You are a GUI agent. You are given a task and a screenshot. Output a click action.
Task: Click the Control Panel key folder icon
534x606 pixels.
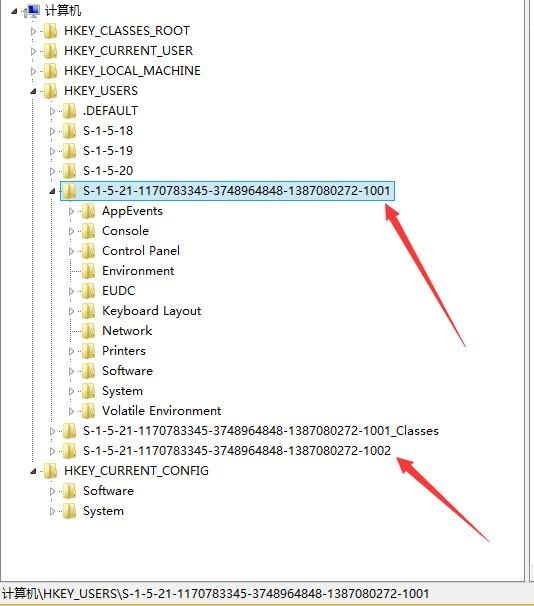[x=88, y=251]
